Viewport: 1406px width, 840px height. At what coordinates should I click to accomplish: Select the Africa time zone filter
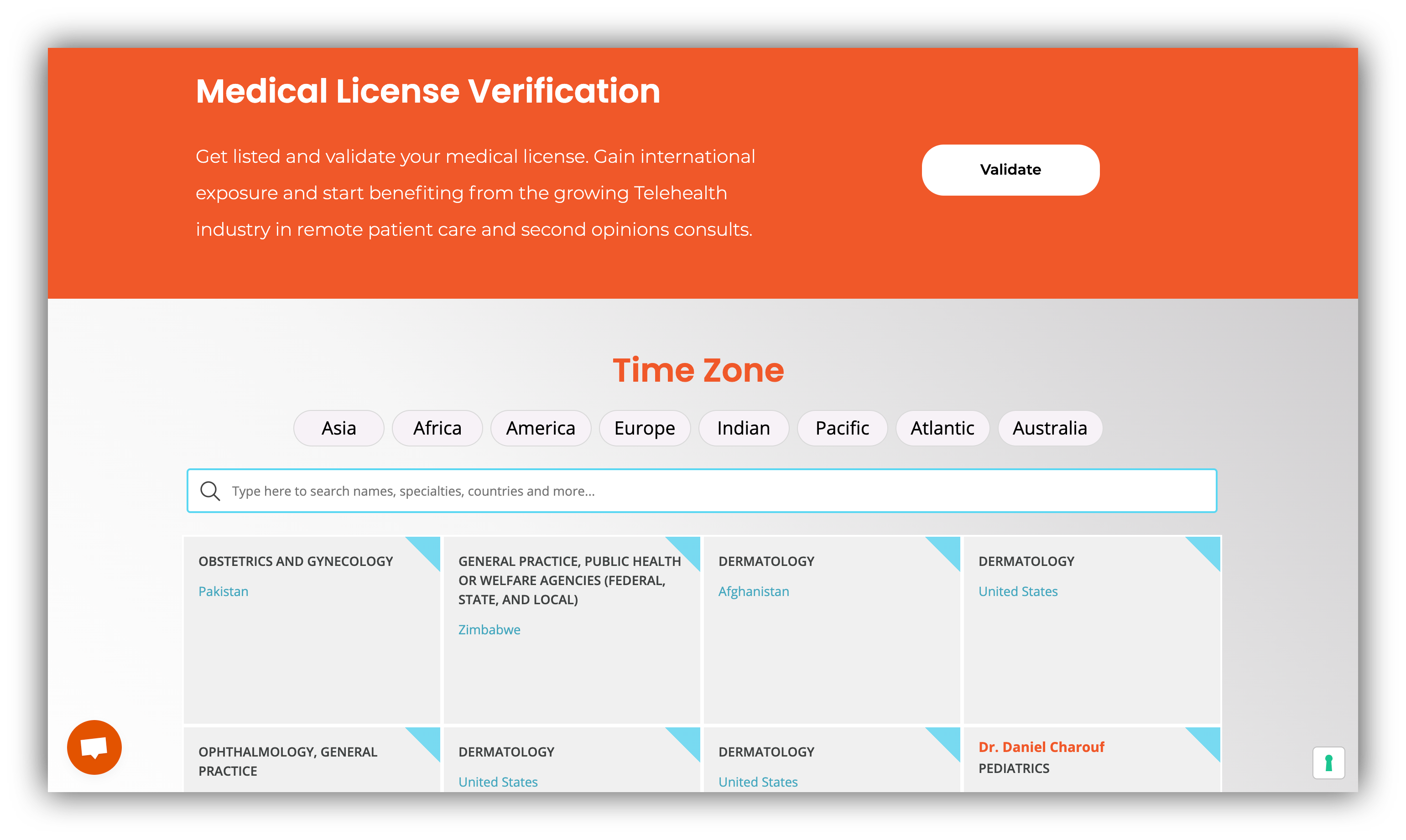click(437, 428)
